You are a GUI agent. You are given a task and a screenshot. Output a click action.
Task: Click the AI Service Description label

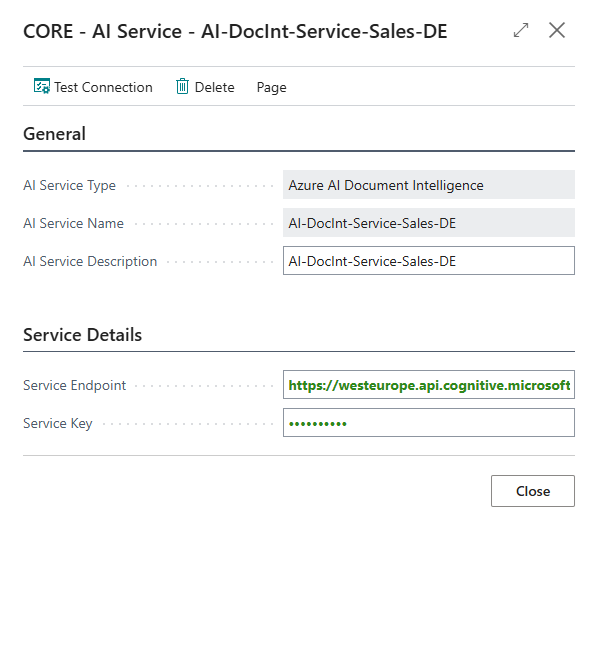click(x=90, y=262)
